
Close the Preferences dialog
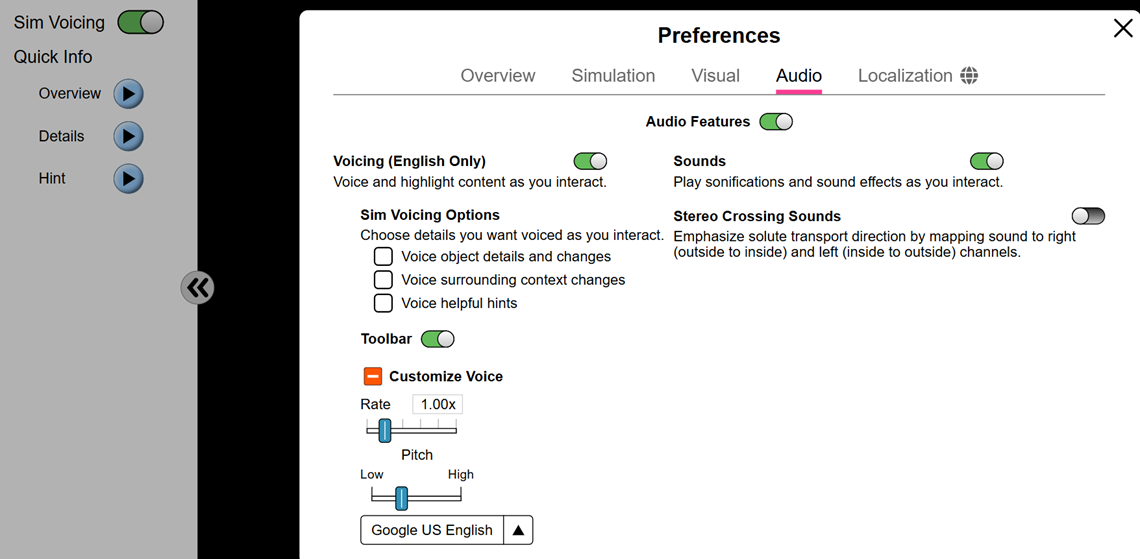[x=1123, y=28]
